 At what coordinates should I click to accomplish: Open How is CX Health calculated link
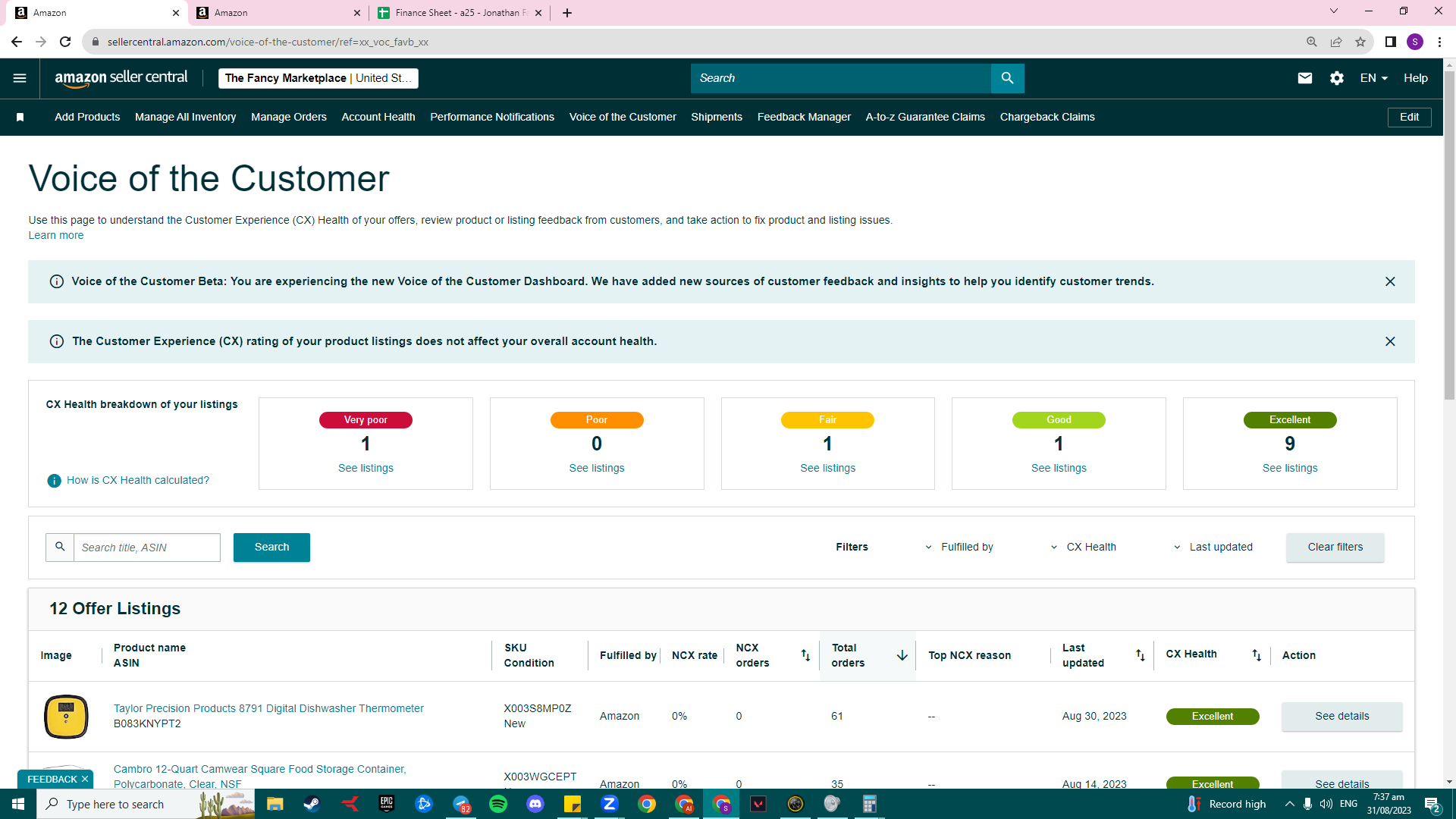(x=138, y=481)
